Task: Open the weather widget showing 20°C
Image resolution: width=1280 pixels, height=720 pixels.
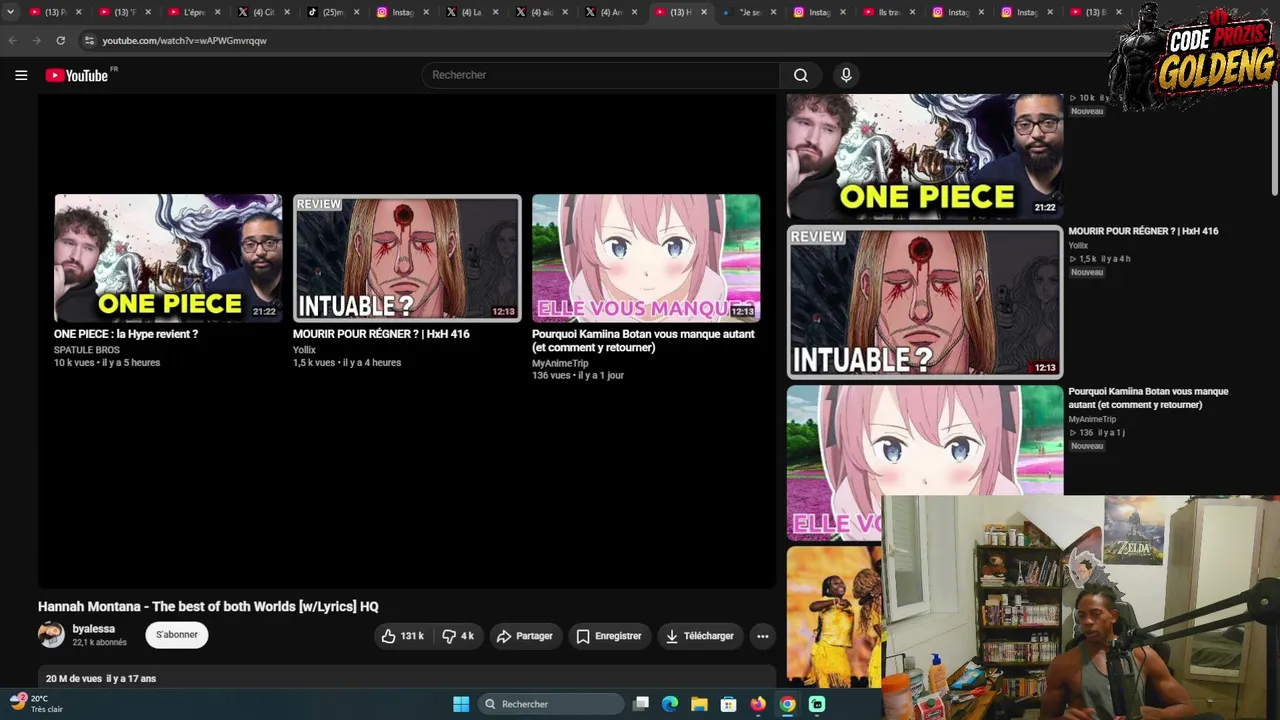Action: [x=35, y=704]
